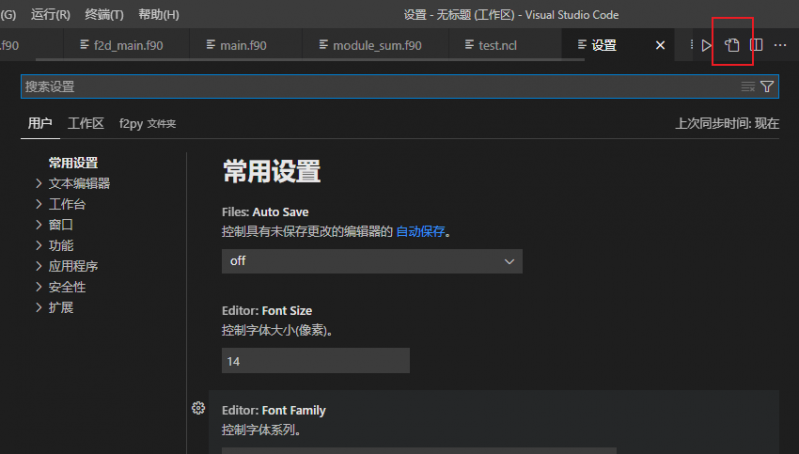
Task: Click the gear icon beside Editor: Font Family
Action: [198, 408]
